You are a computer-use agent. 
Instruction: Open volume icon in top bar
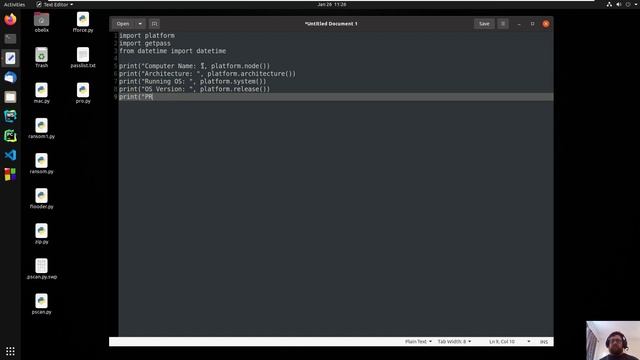618,4
